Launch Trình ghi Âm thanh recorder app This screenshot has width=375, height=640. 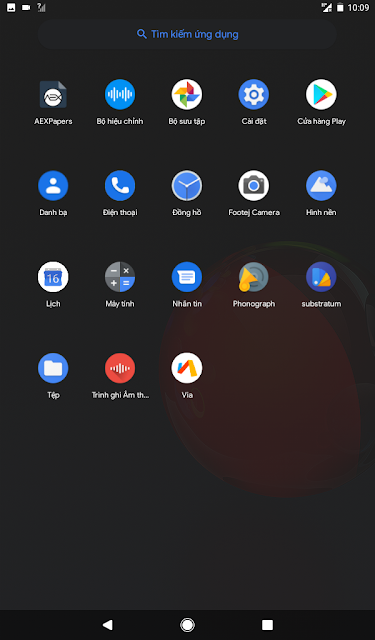(120, 368)
